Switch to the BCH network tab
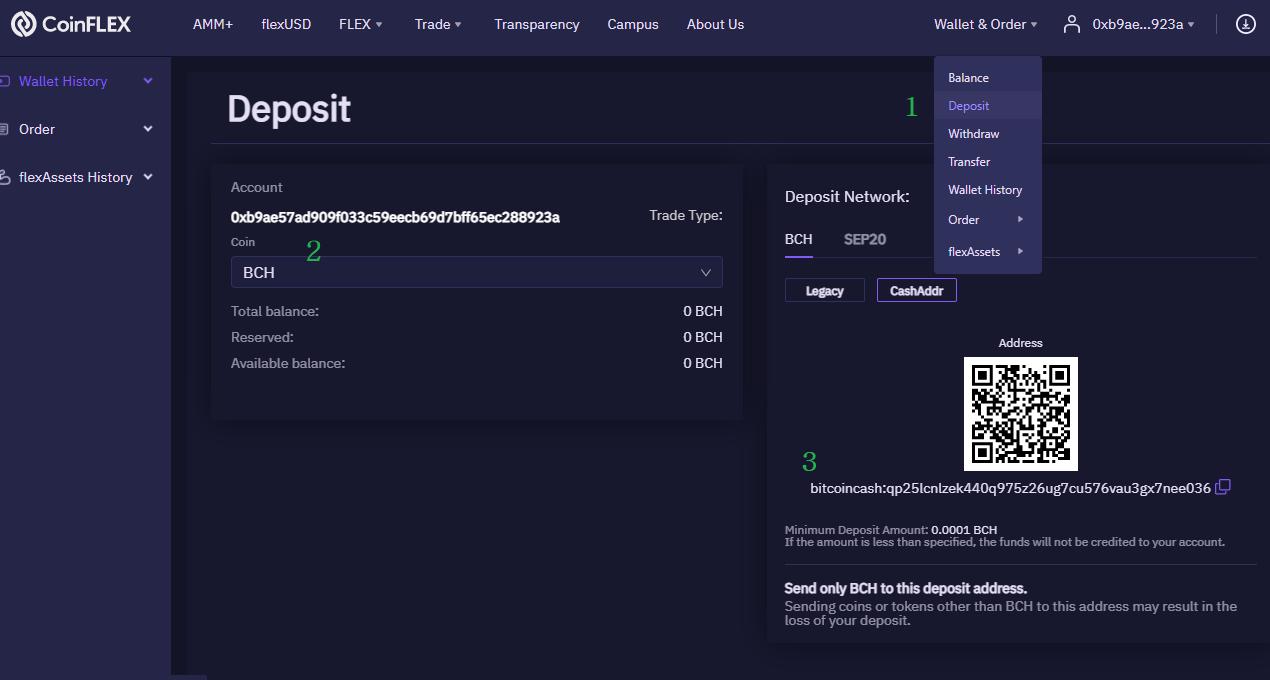This screenshot has height=680, width=1270. click(x=798, y=239)
